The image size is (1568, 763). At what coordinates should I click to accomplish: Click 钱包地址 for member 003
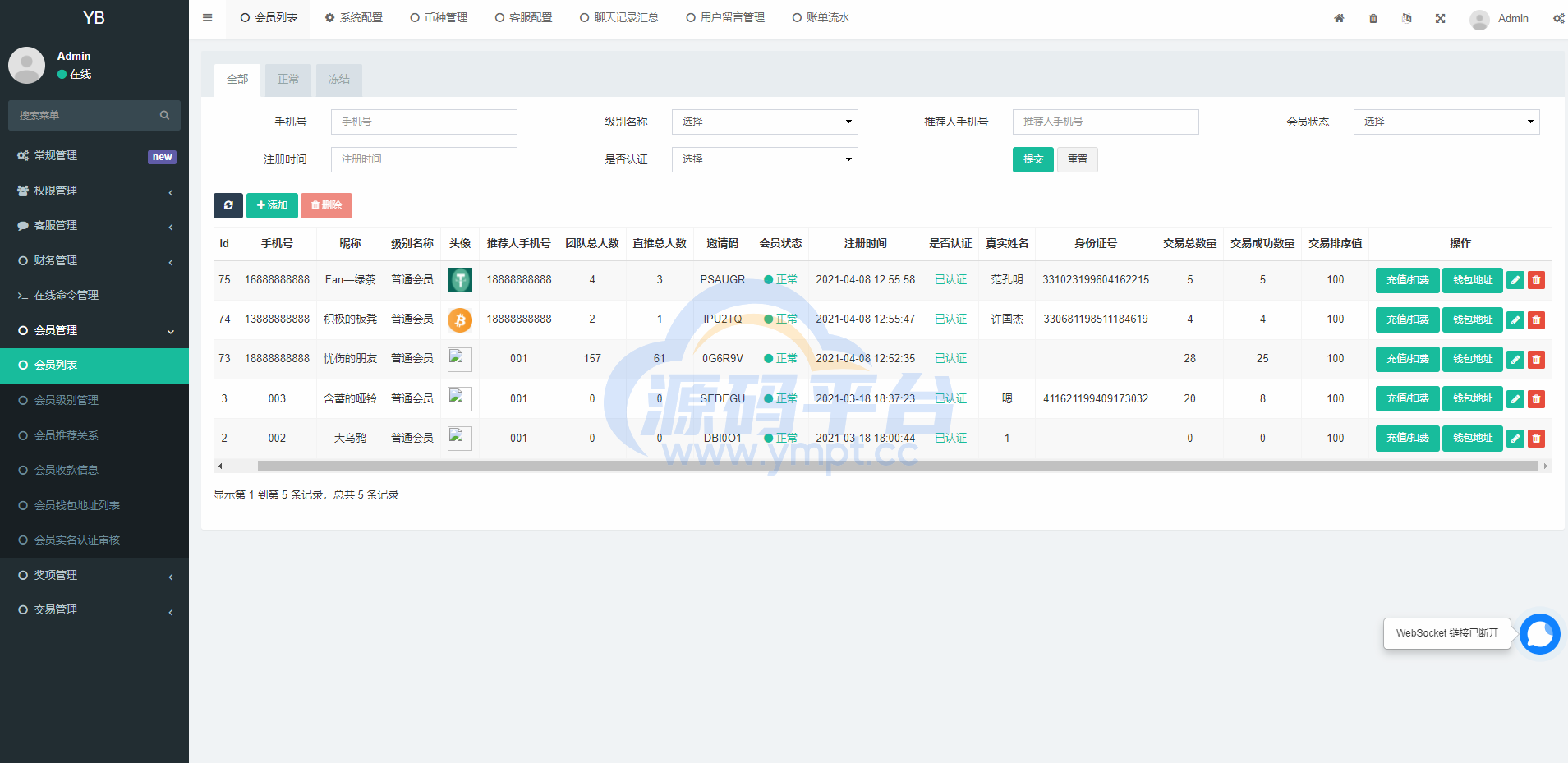pyautogui.click(x=1473, y=399)
